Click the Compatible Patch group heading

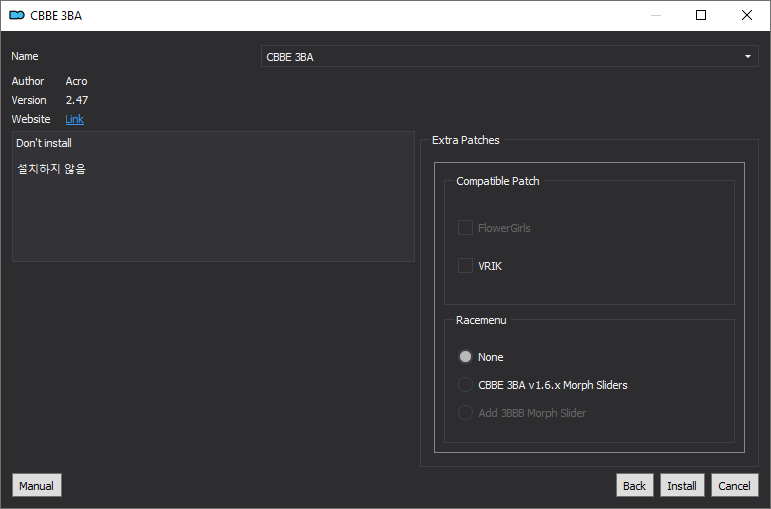coord(498,181)
